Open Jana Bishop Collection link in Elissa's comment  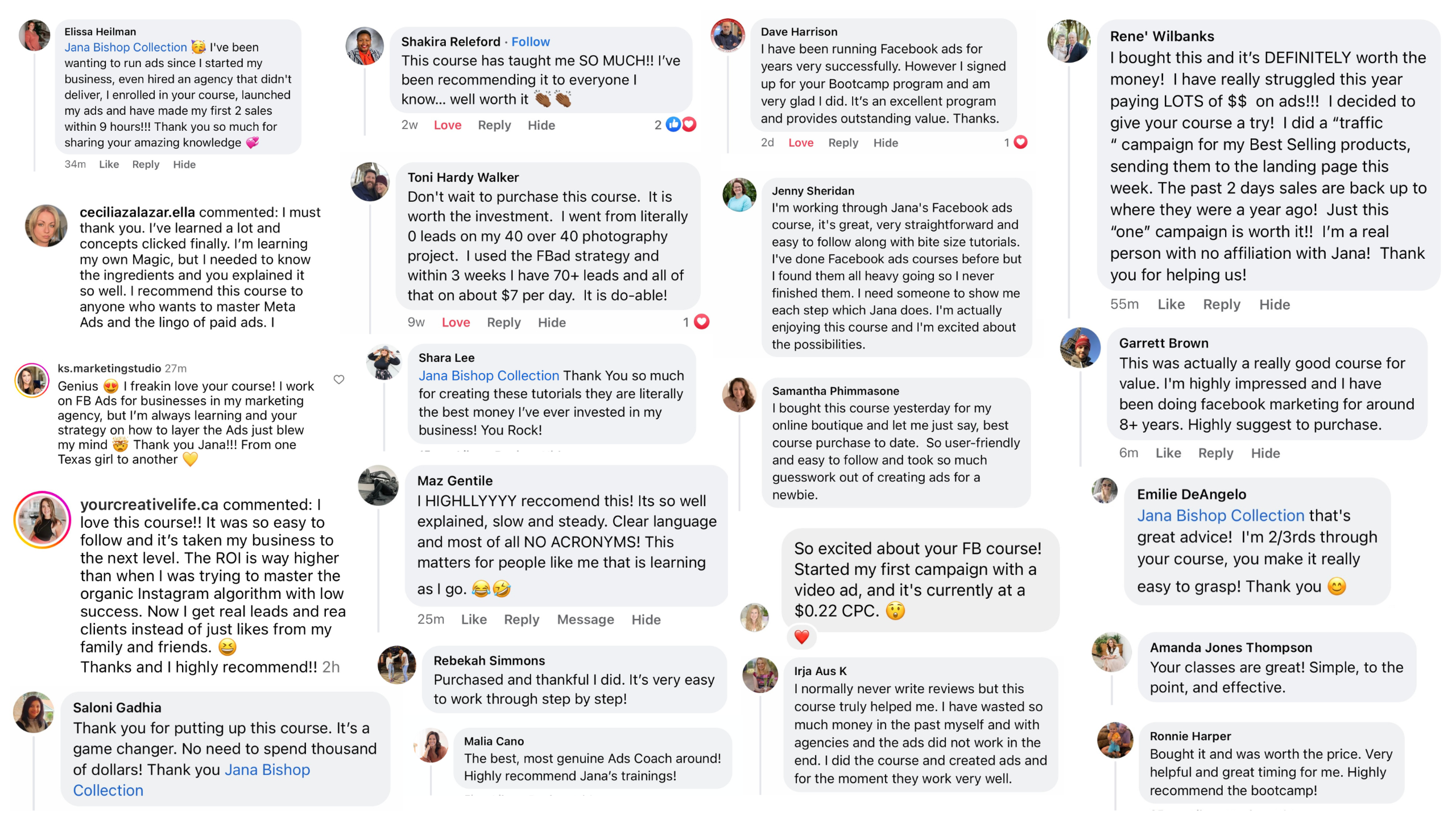pos(125,47)
